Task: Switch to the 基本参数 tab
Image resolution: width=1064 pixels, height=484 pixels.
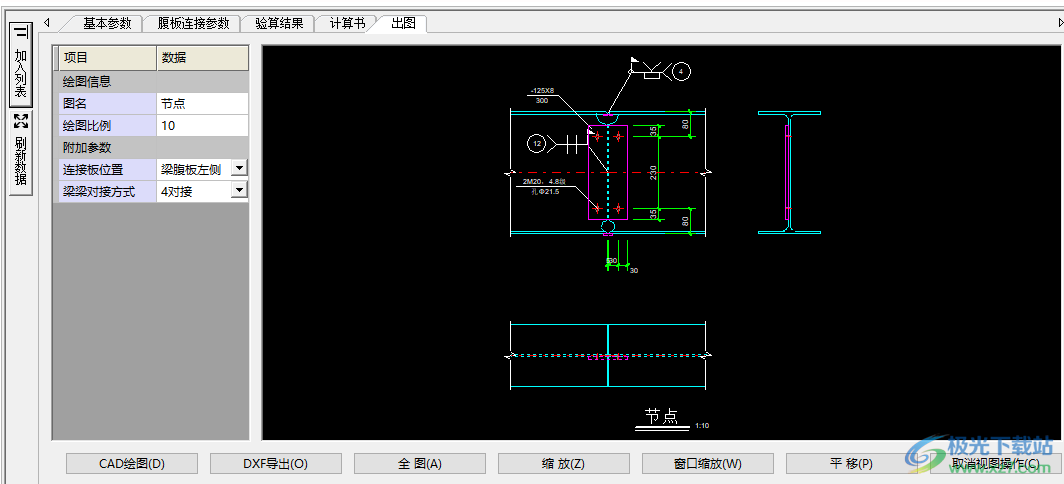Action: [107, 23]
